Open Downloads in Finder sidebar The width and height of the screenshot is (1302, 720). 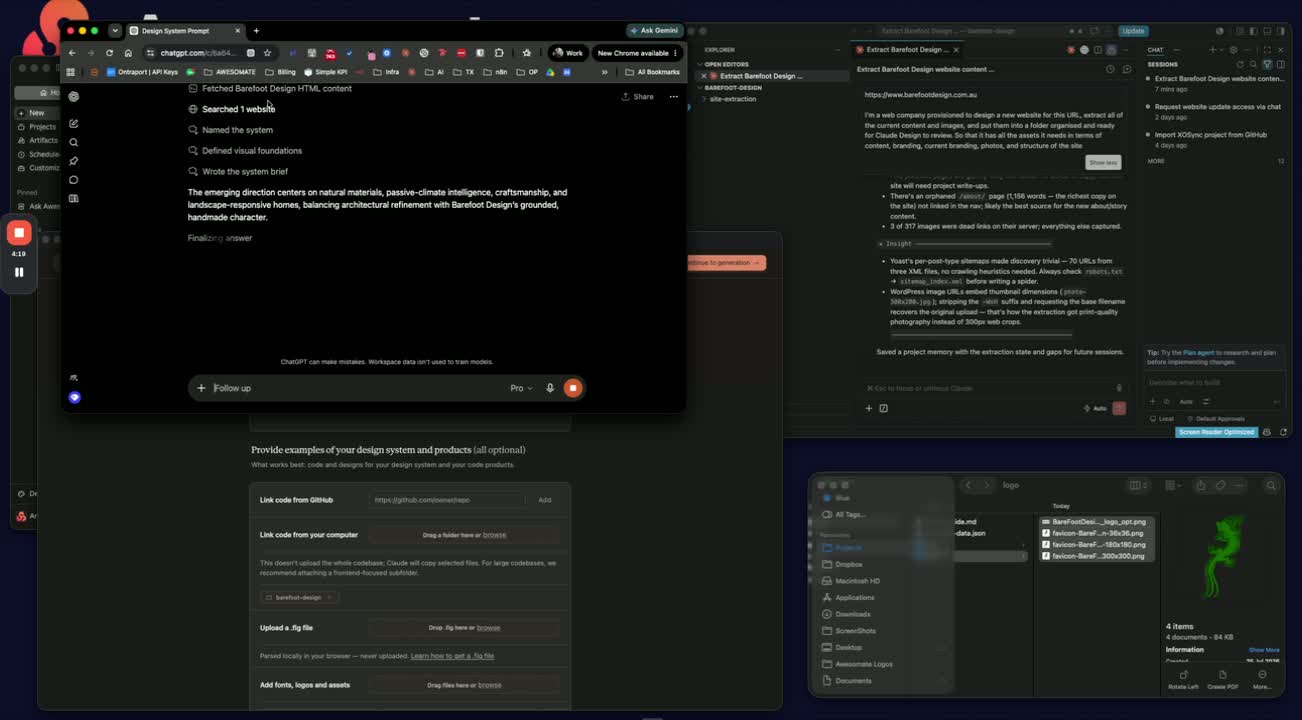point(853,614)
